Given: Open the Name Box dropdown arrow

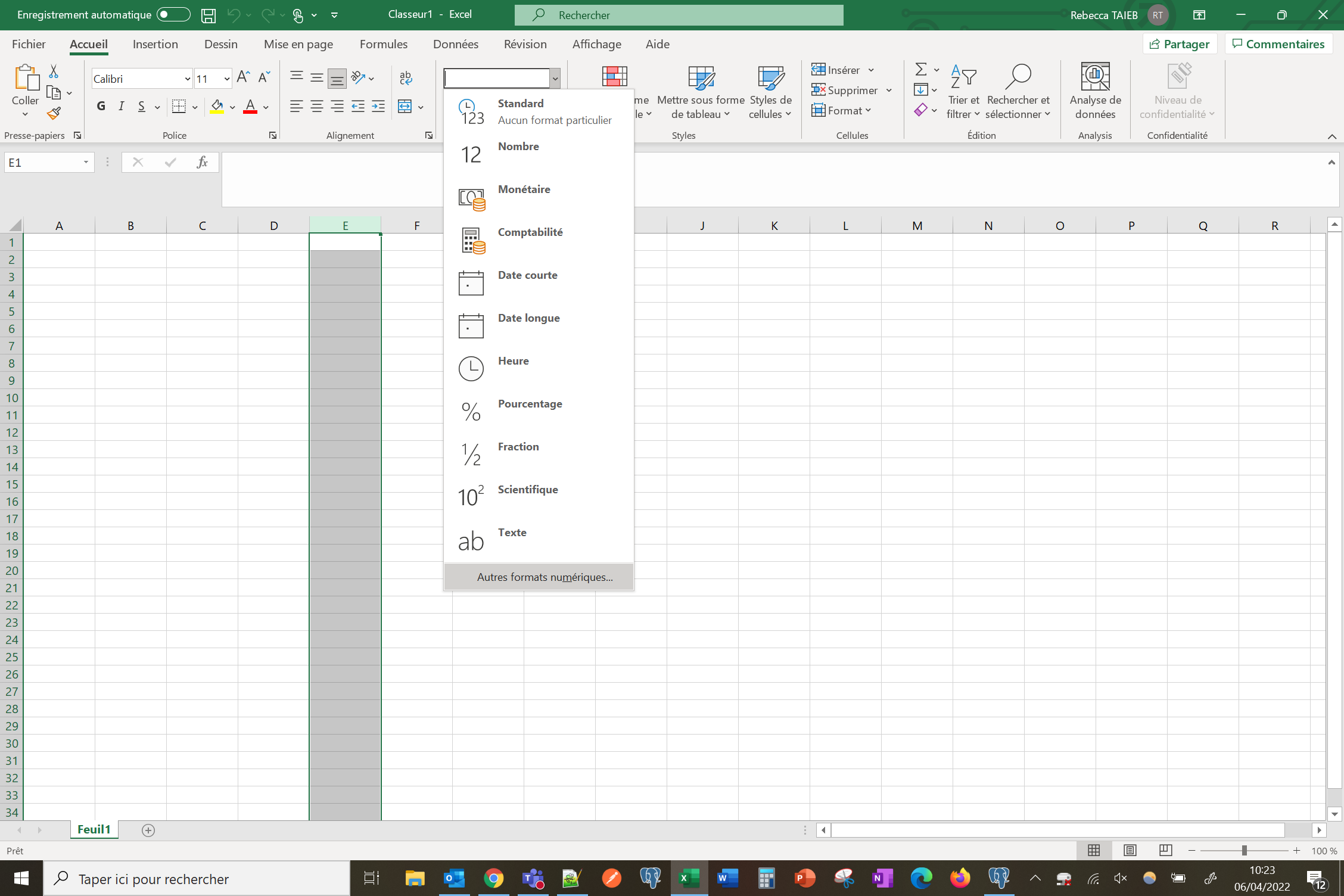Looking at the screenshot, I should [86, 163].
